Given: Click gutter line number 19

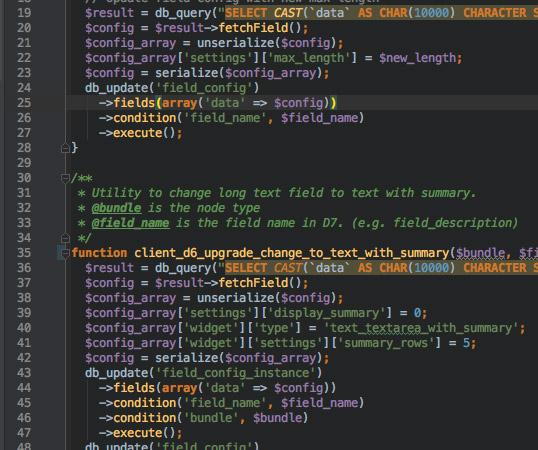Looking at the screenshot, I should [x=24, y=13].
